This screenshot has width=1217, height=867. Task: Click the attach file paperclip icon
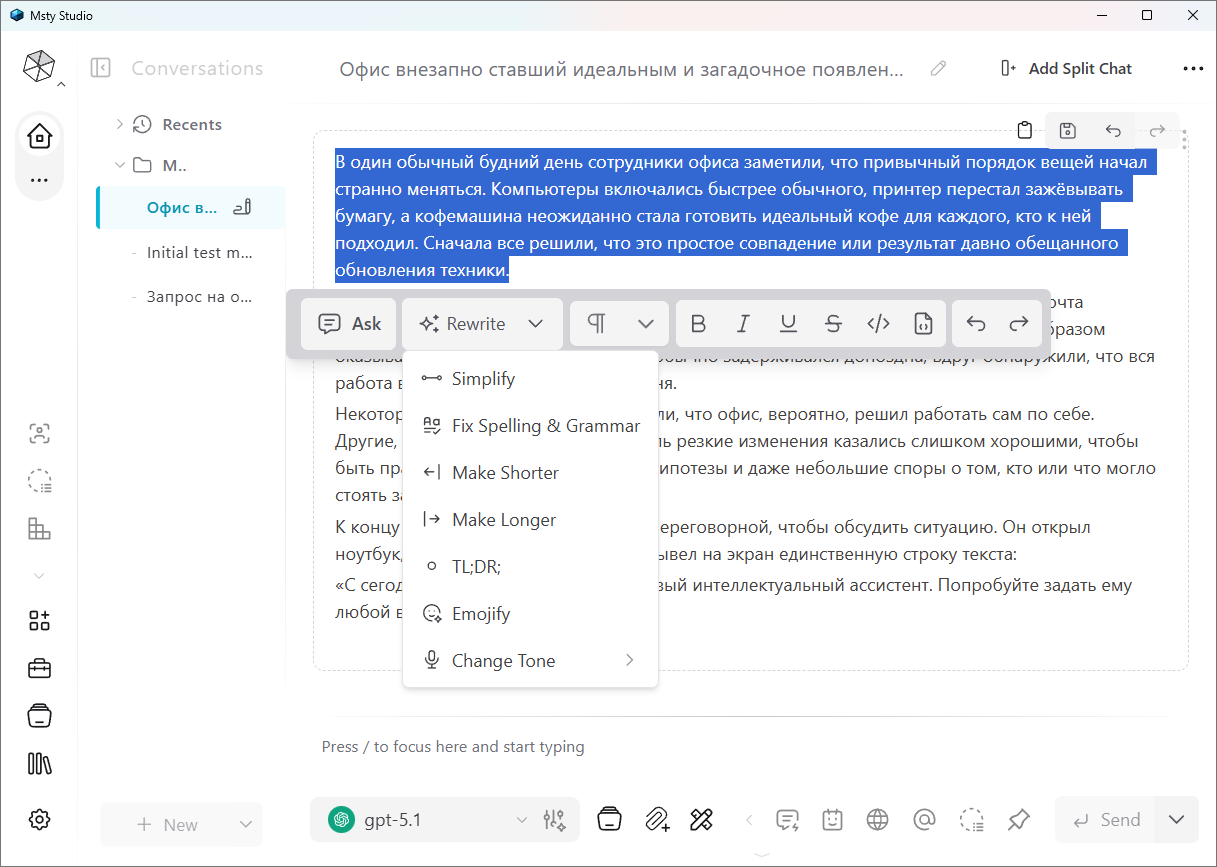pos(656,820)
